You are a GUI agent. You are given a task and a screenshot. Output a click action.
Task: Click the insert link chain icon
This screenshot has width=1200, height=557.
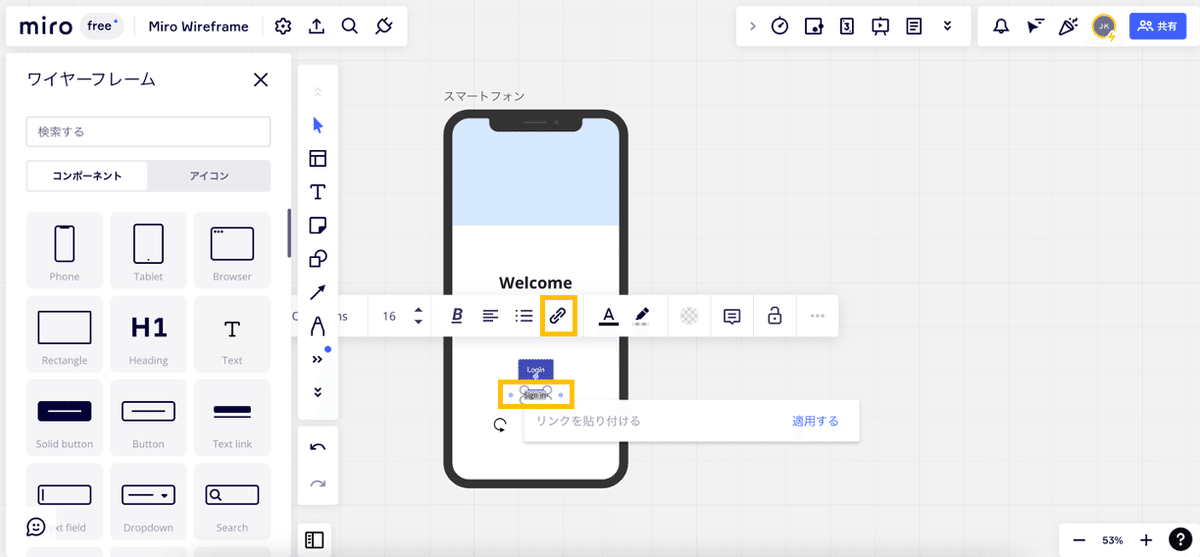coord(558,316)
